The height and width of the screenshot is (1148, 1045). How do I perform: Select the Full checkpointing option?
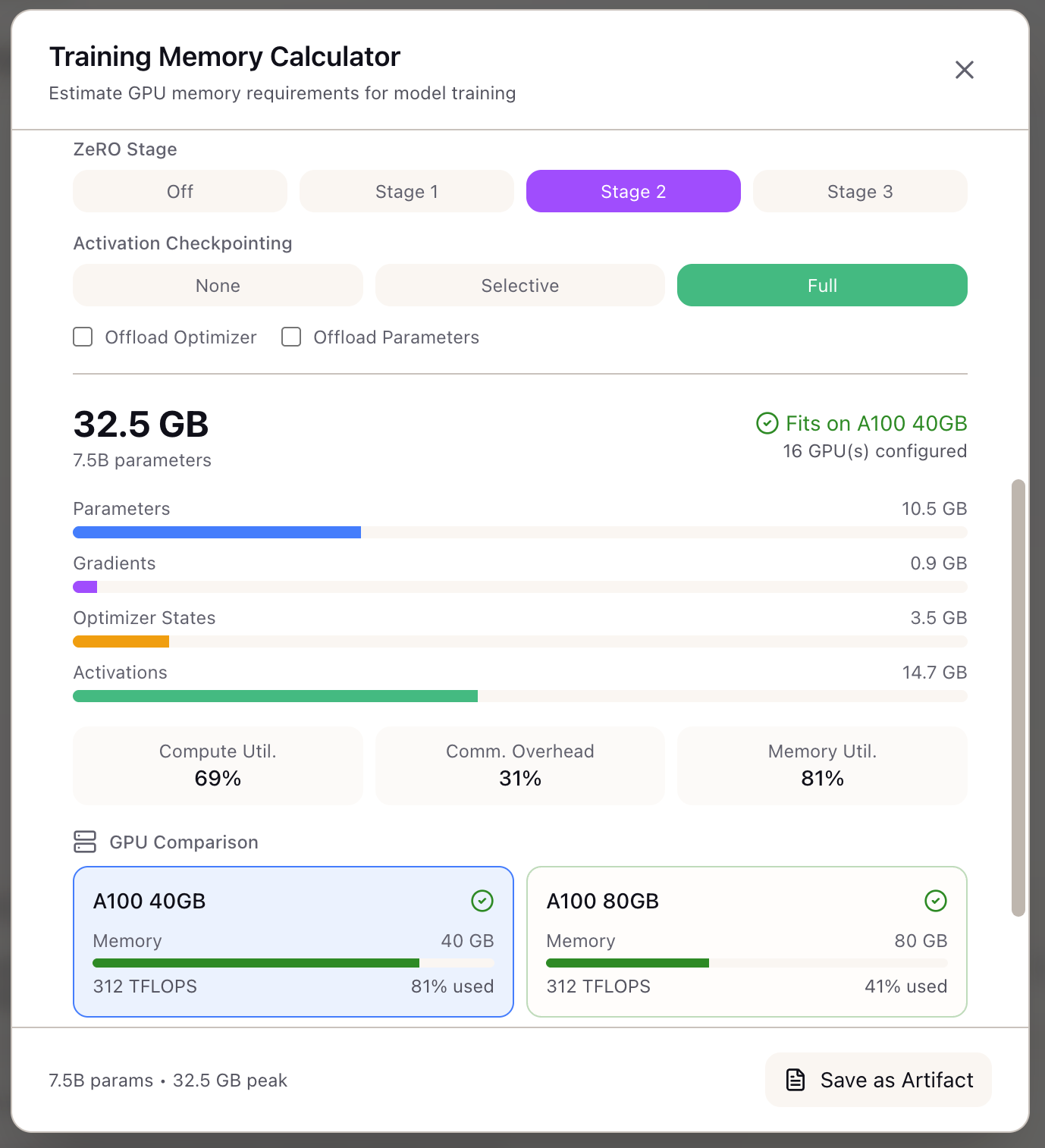pos(822,285)
